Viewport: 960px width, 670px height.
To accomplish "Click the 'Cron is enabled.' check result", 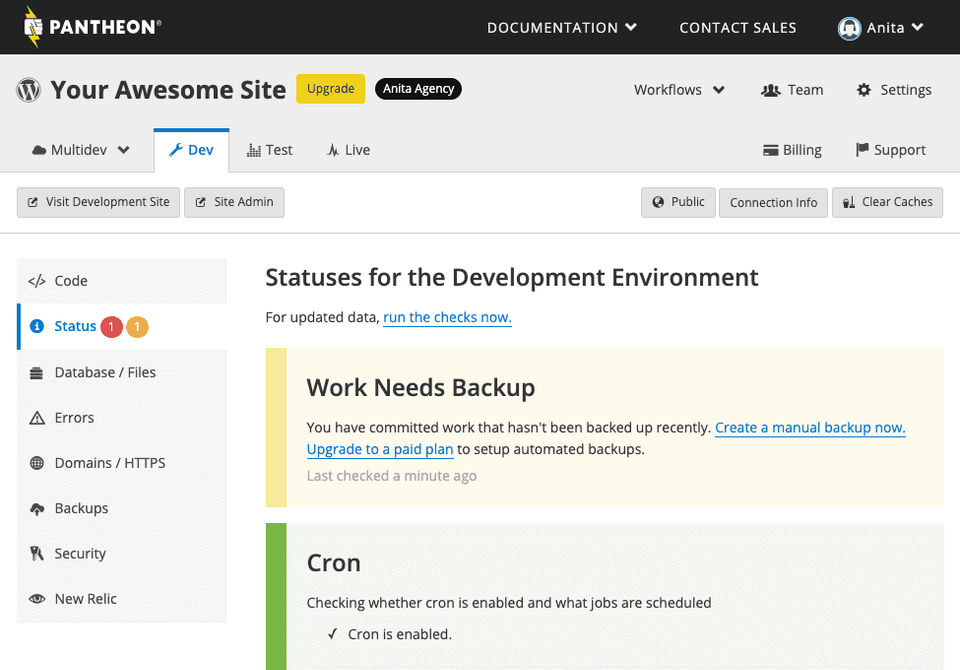I will 400,634.
